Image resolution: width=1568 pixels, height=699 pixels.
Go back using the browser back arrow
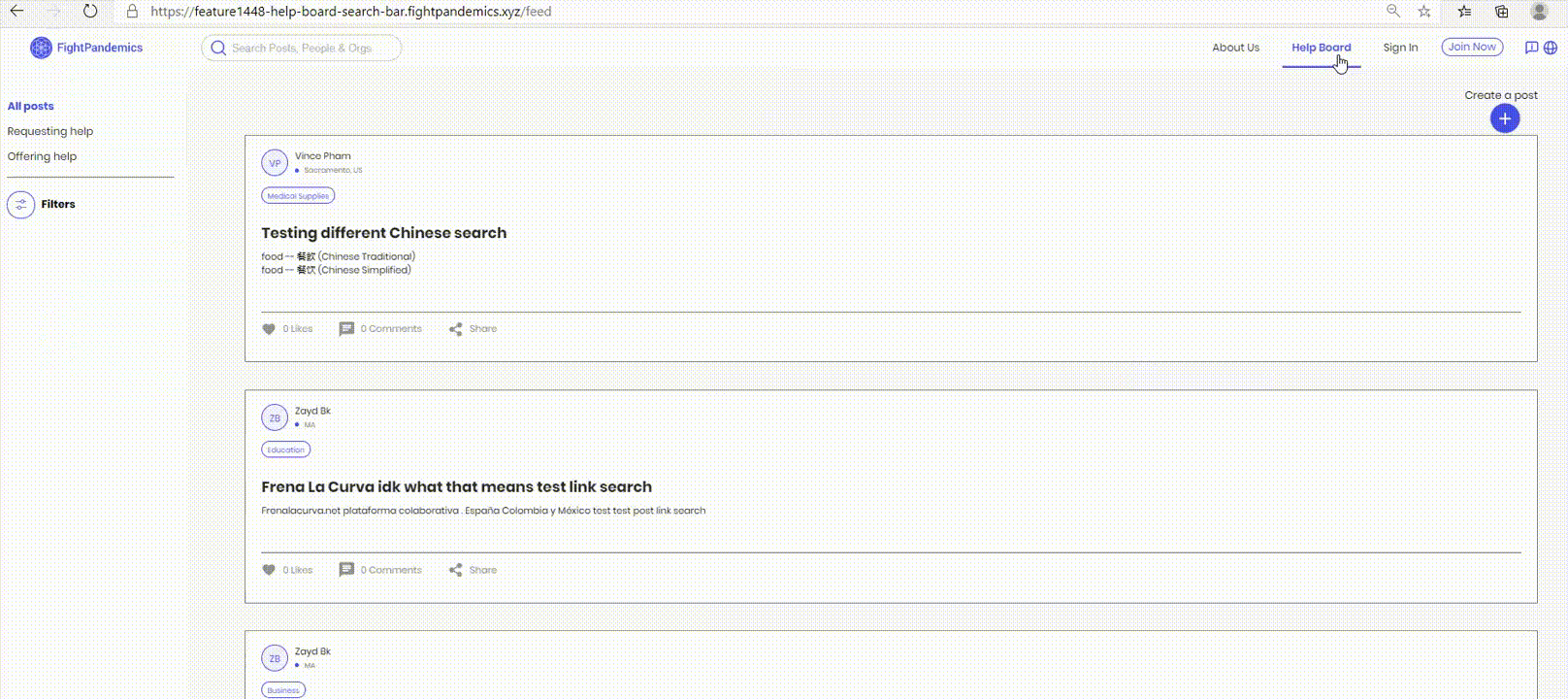[16, 12]
